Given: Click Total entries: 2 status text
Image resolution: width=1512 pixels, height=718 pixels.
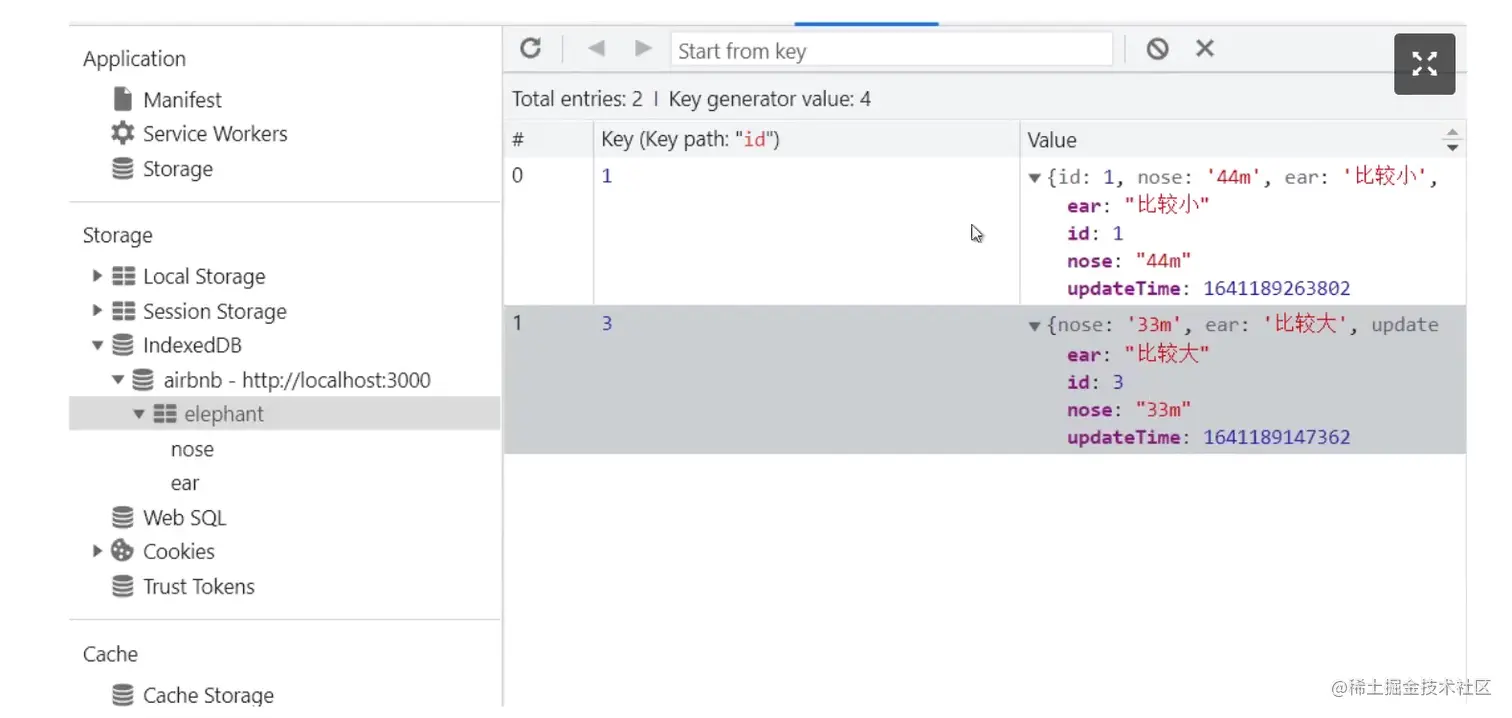Looking at the screenshot, I should [x=577, y=99].
